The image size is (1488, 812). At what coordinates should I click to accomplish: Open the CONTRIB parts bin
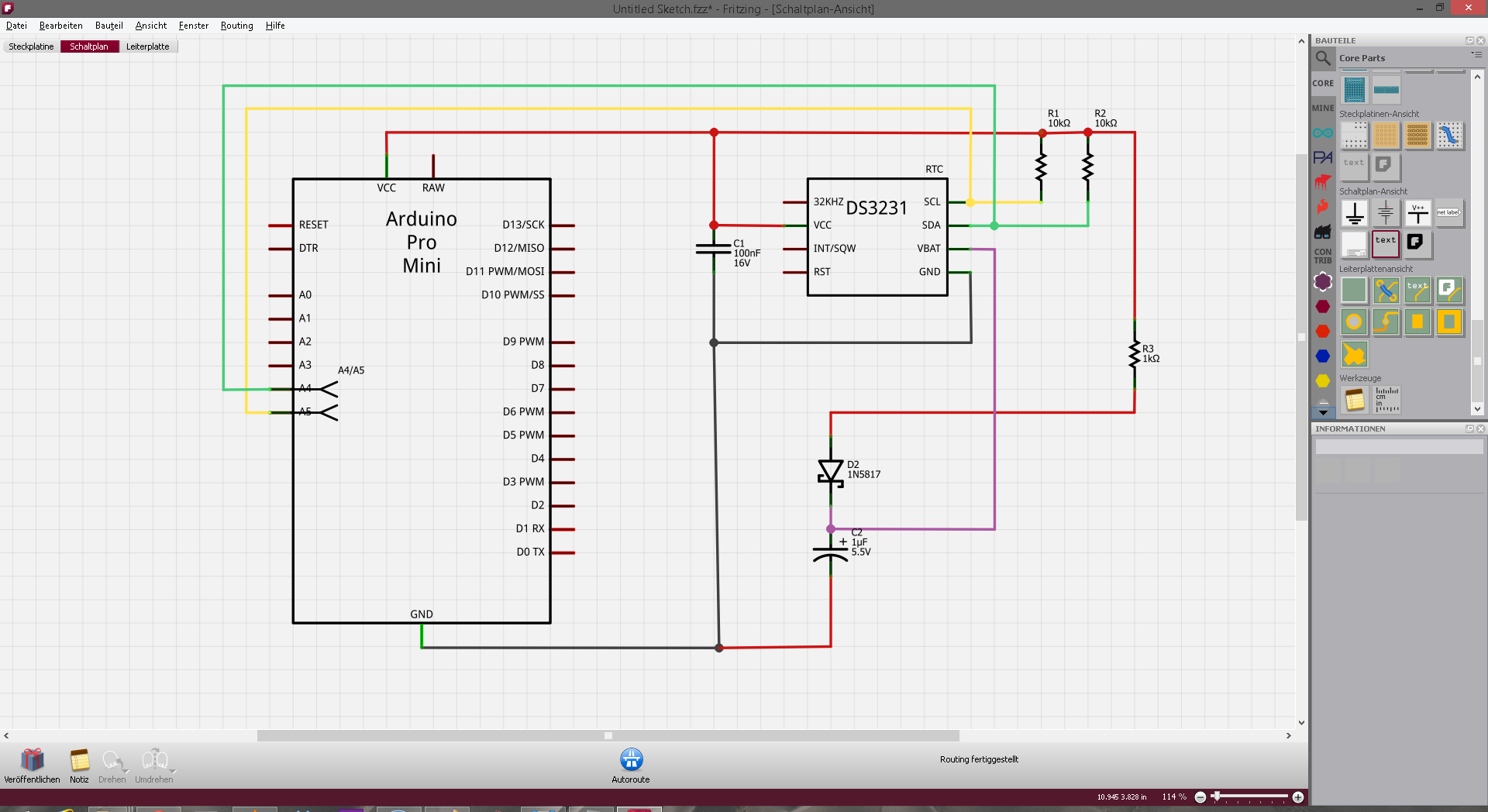coord(1323,256)
